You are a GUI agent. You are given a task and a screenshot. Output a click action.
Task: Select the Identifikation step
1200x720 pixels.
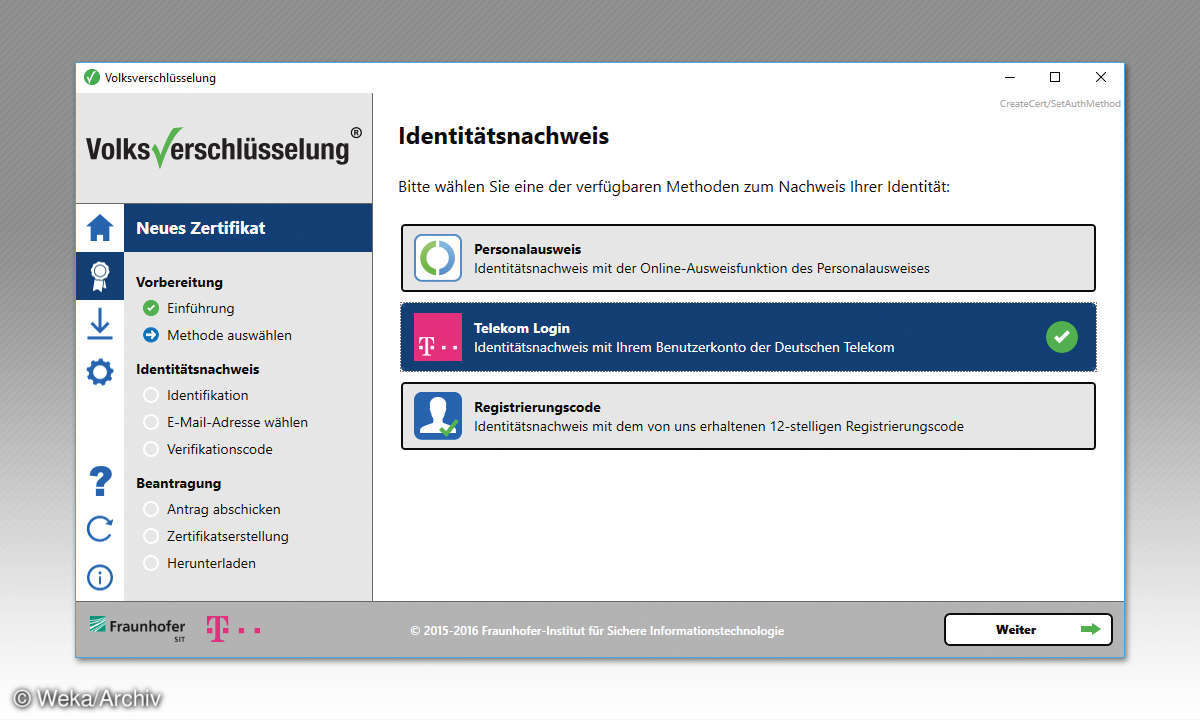208,395
